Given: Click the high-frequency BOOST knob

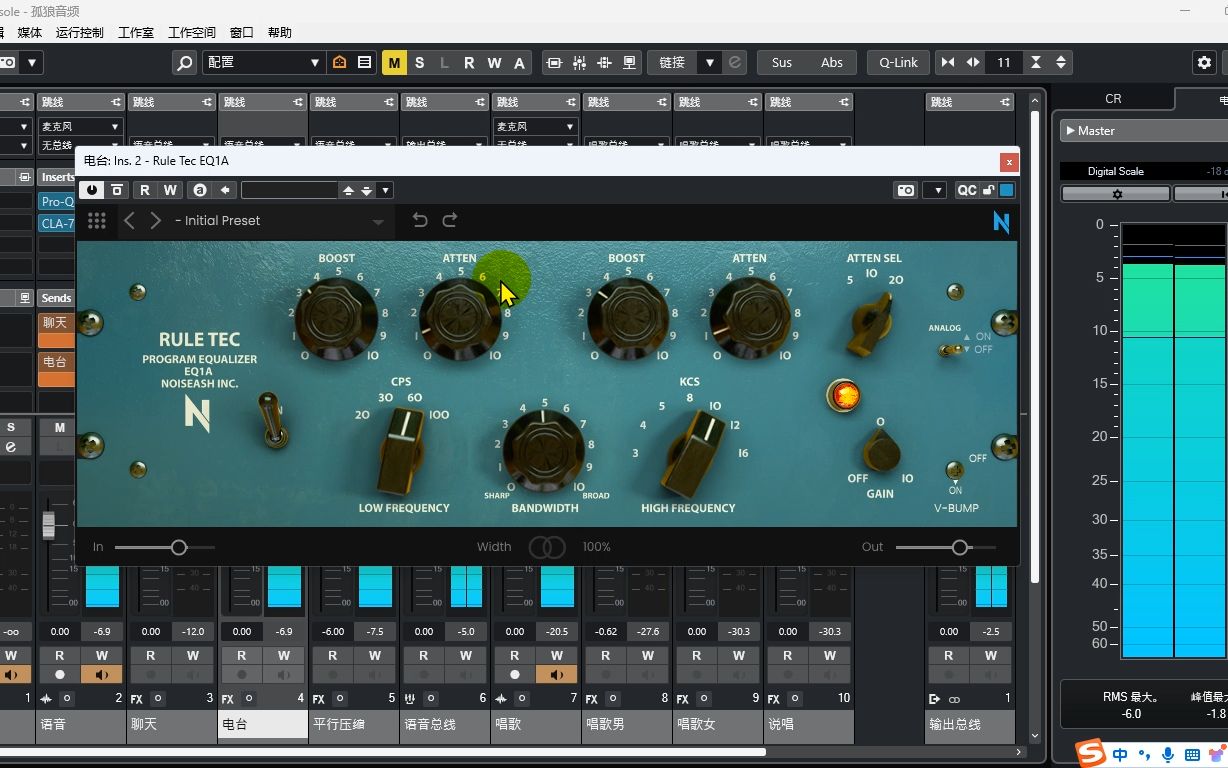Looking at the screenshot, I should tap(627, 316).
